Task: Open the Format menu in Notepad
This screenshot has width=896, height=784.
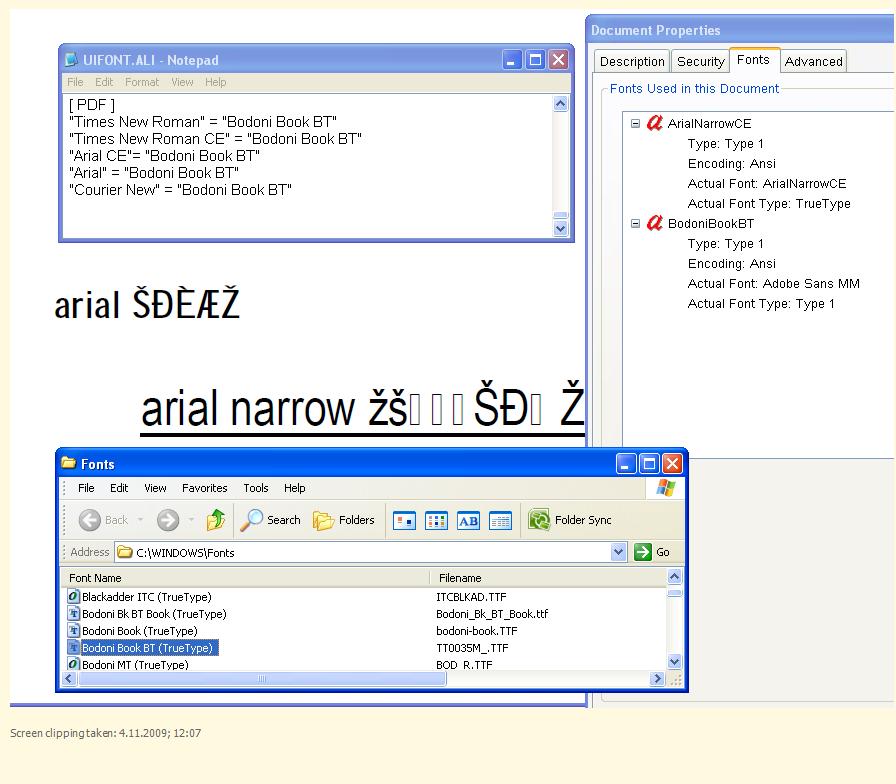Action: [x=142, y=82]
